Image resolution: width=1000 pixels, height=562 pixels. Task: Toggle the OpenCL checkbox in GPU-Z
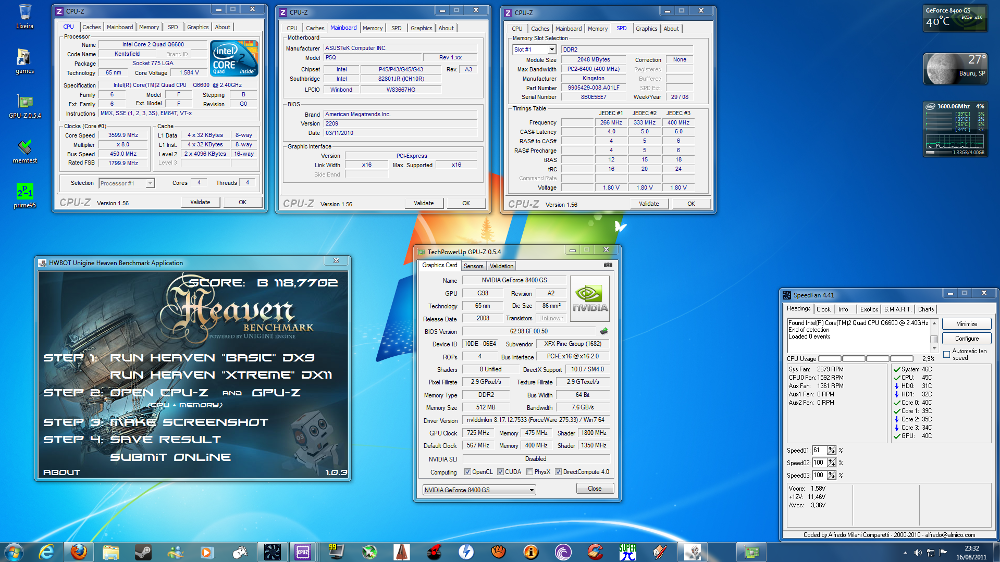467,472
